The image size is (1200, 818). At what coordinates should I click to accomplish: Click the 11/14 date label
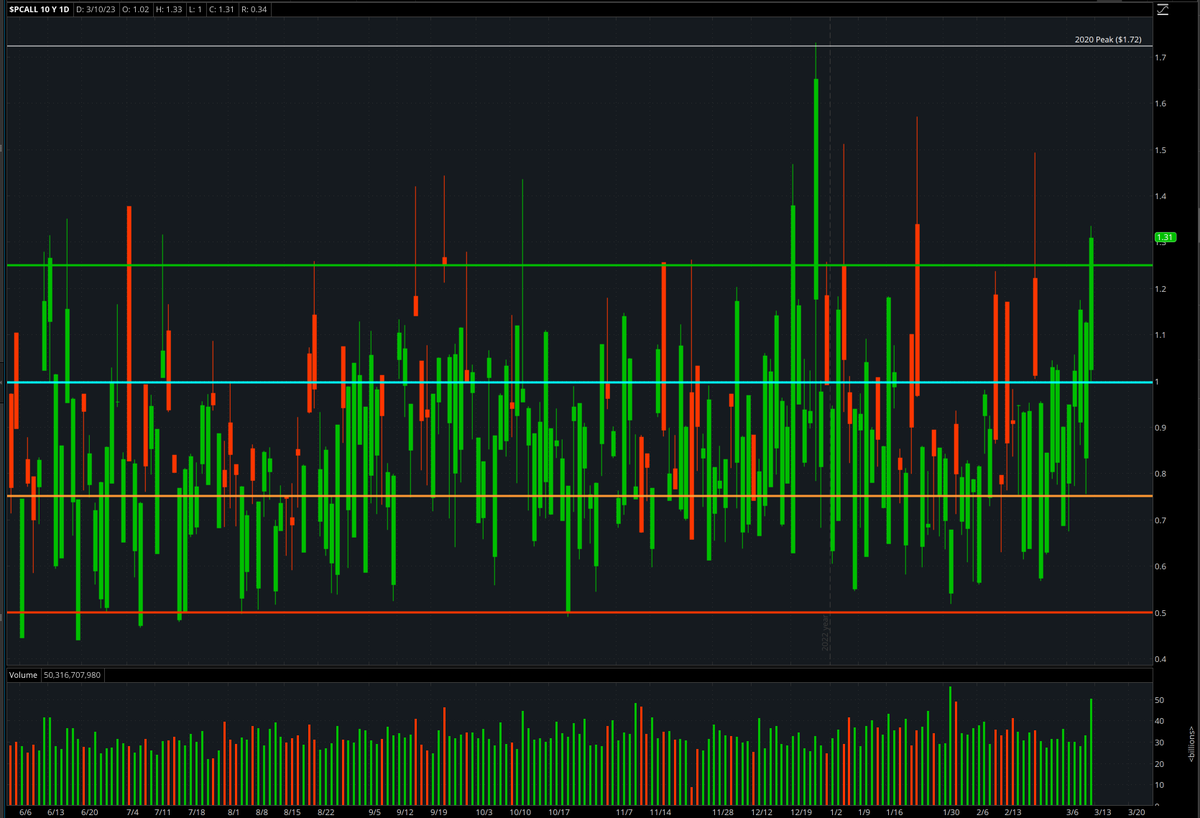(661, 812)
